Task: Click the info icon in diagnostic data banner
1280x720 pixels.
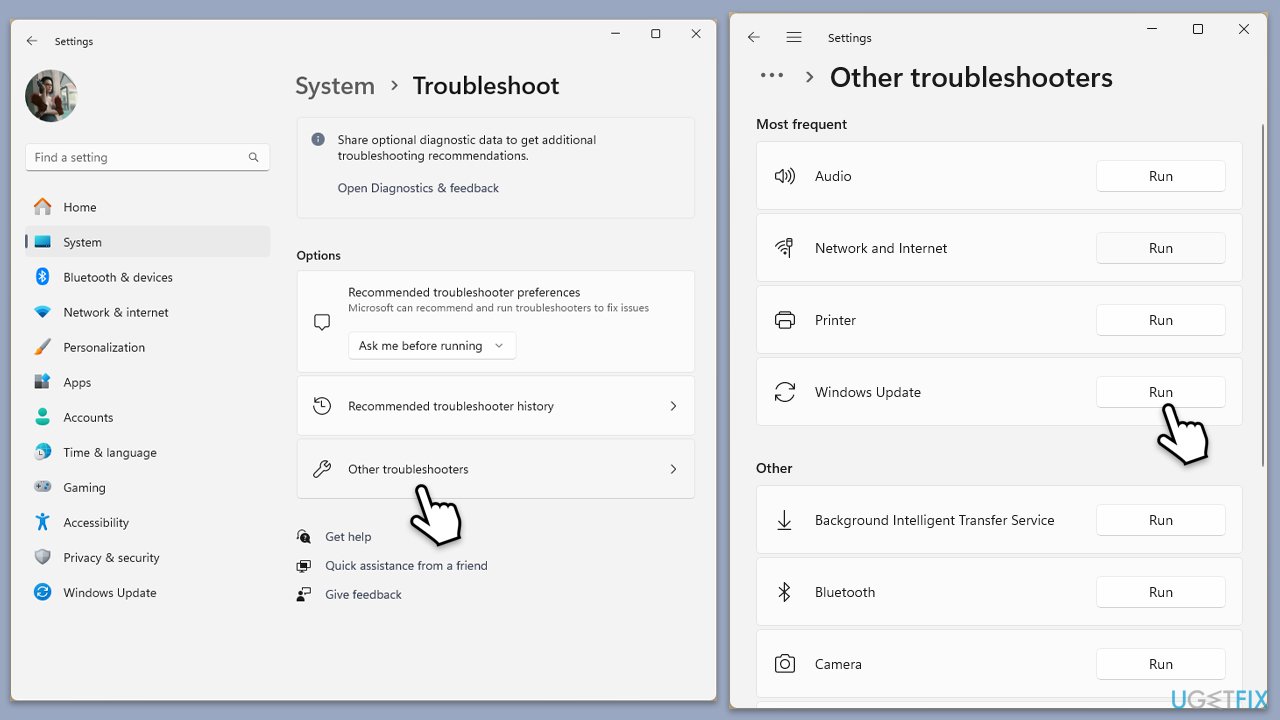Action: point(318,140)
